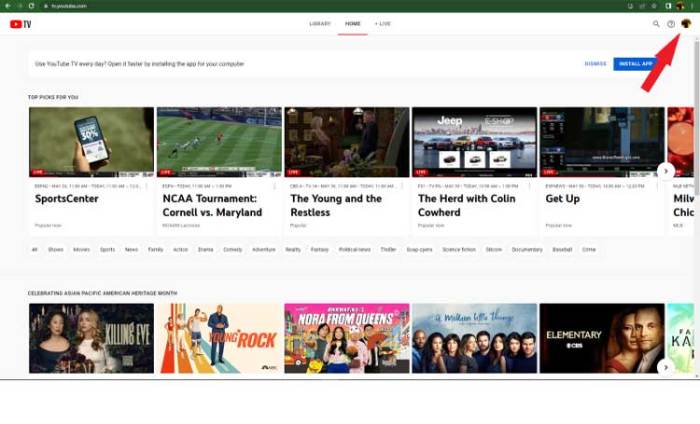This screenshot has width=700, height=424.
Task: Select the Political news filter chip
Action: 355,249
